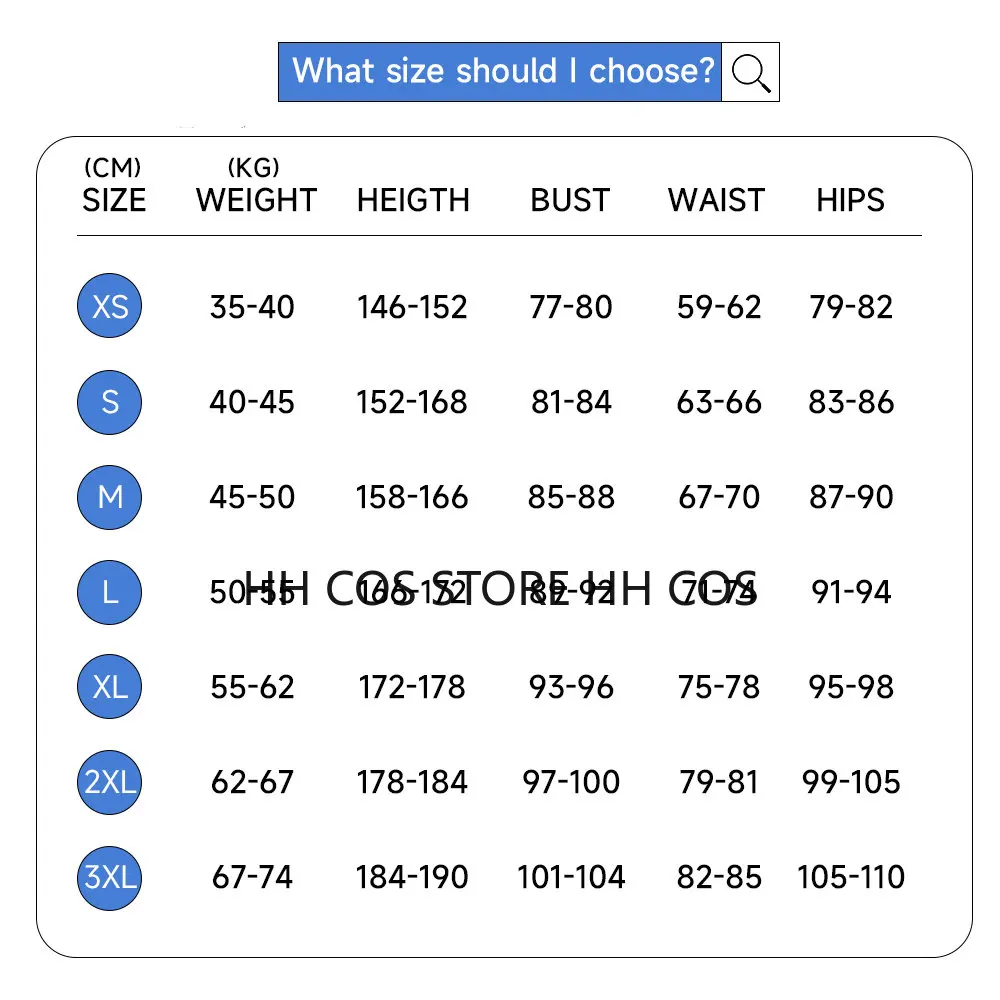The image size is (1000, 1000).
Task: Click the SIZE column header
Action: pyautogui.click(x=114, y=200)
